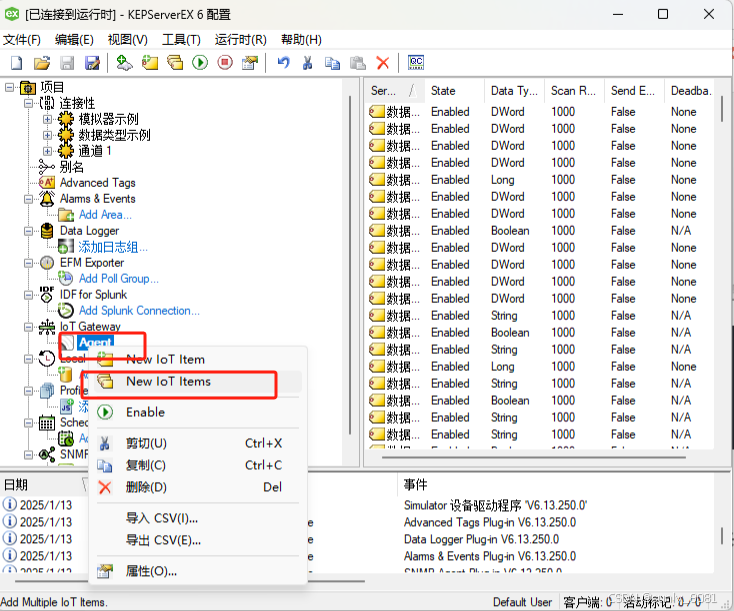The image size is (734, 611).
Task: Click the Cut scissors toolbar icon
Action: pyautogui.click(x=308, y=63)
